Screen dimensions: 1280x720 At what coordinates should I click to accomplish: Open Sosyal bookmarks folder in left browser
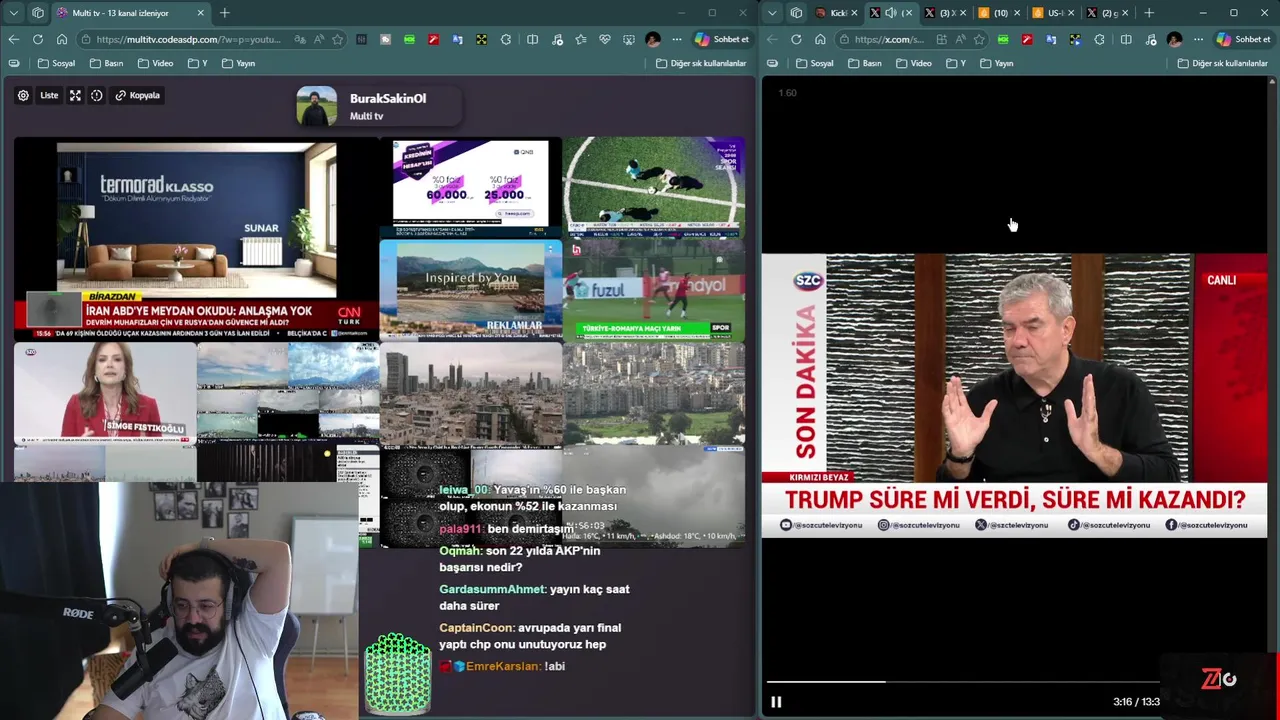click(x=56, y=63)
